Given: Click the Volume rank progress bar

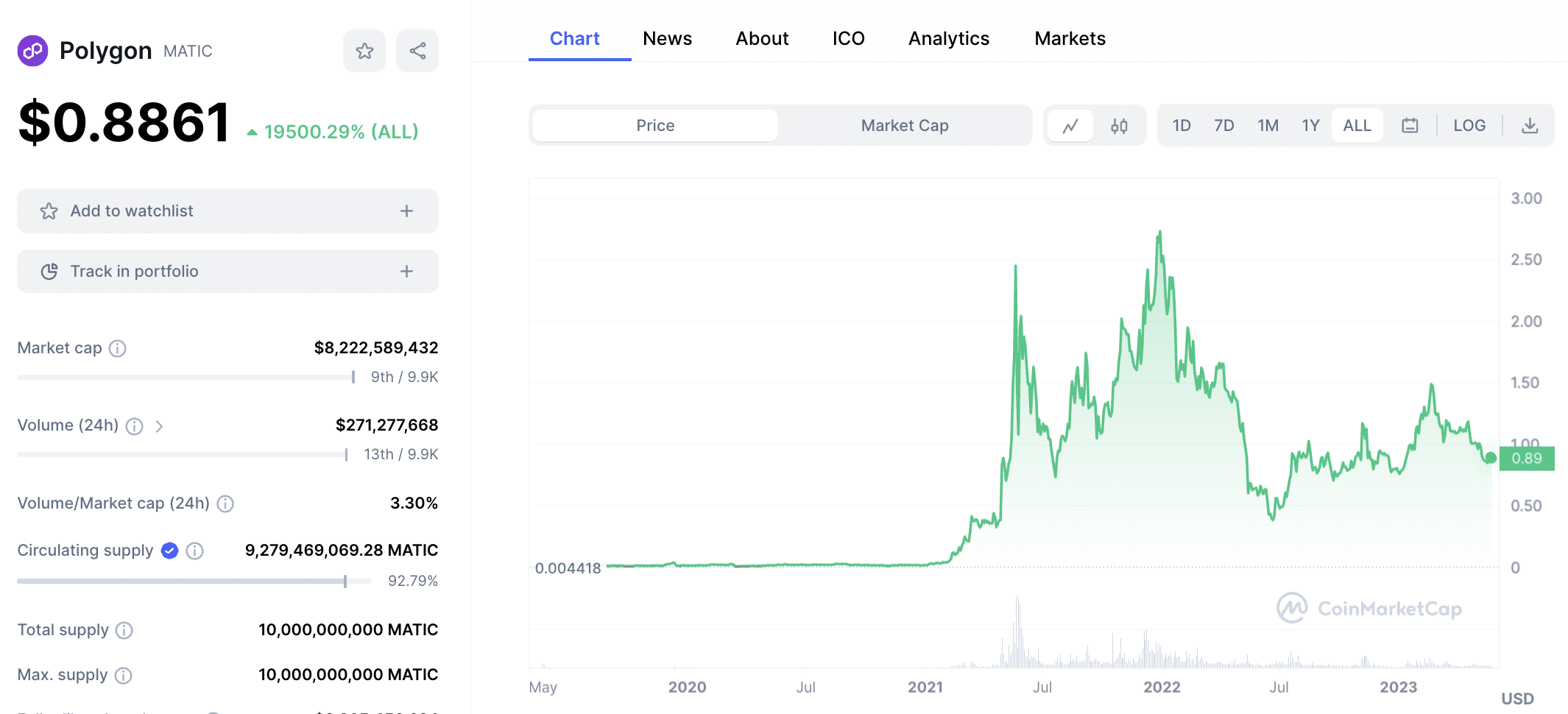Looking at the screenshot, I should click(183, 455).
